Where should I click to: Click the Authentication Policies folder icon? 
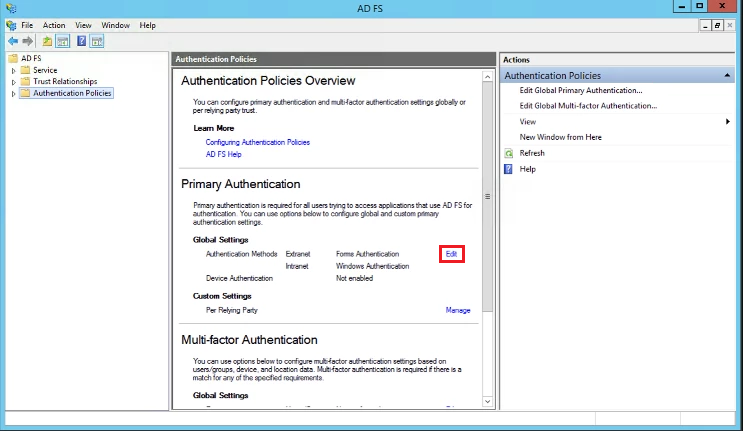25,93
